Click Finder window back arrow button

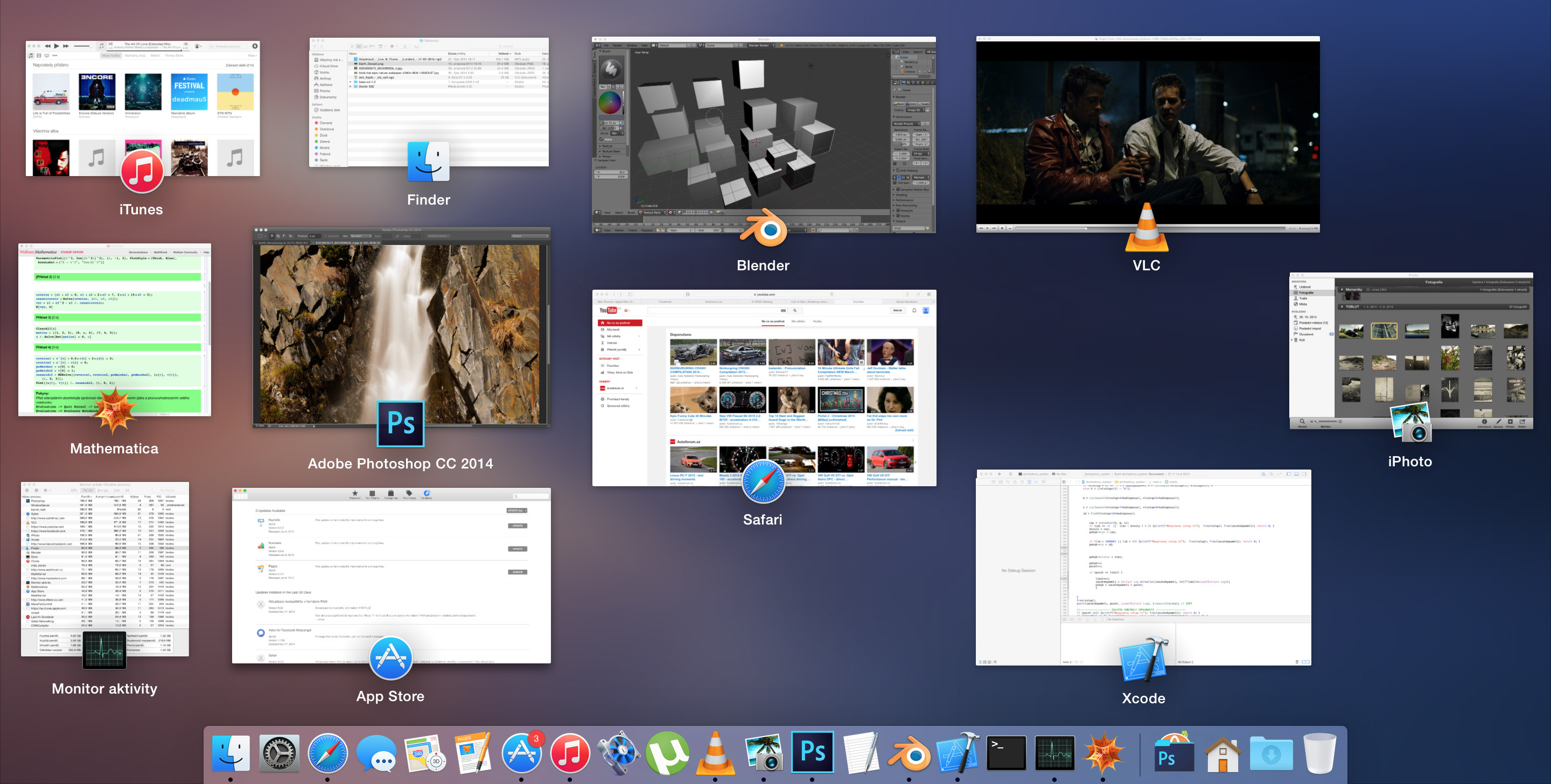coord(315,46)
